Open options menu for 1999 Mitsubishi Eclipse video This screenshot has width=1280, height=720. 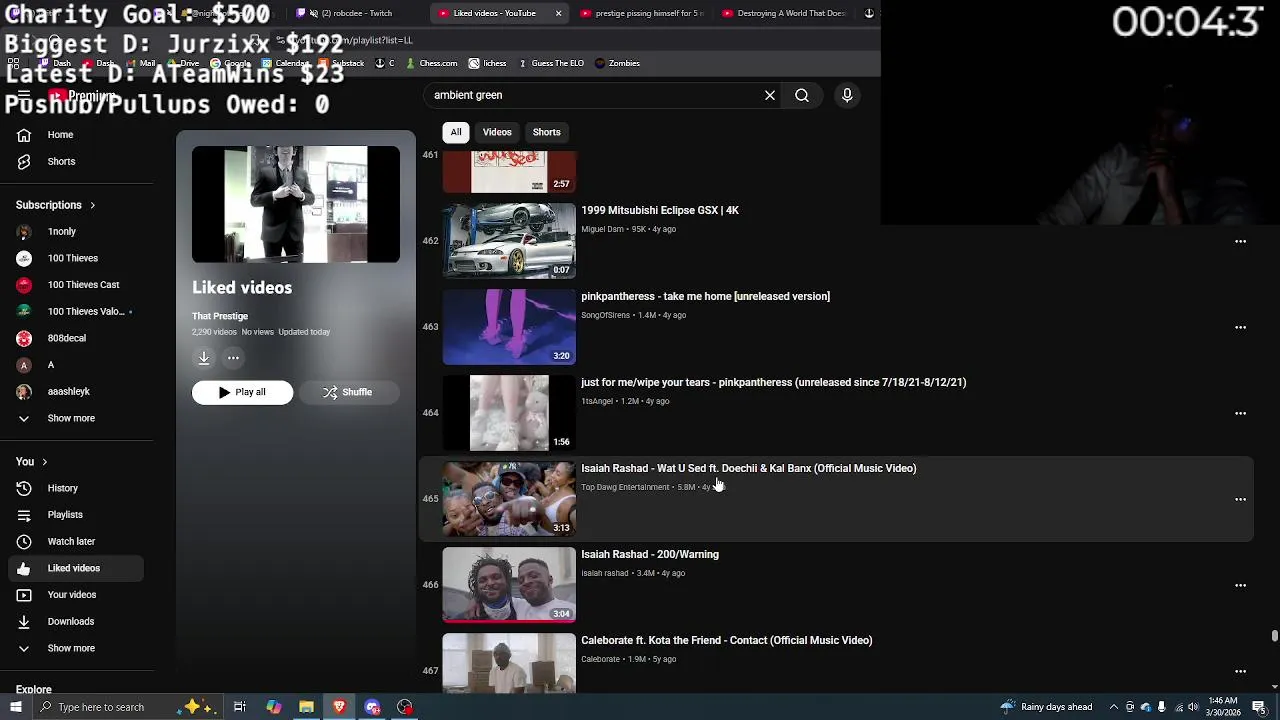(x=1240, y=241)
